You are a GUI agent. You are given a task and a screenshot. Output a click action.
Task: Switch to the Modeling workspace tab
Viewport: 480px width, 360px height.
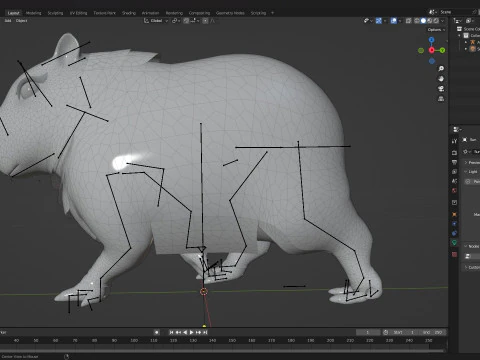pyautogui.click(x=33, y=13)
